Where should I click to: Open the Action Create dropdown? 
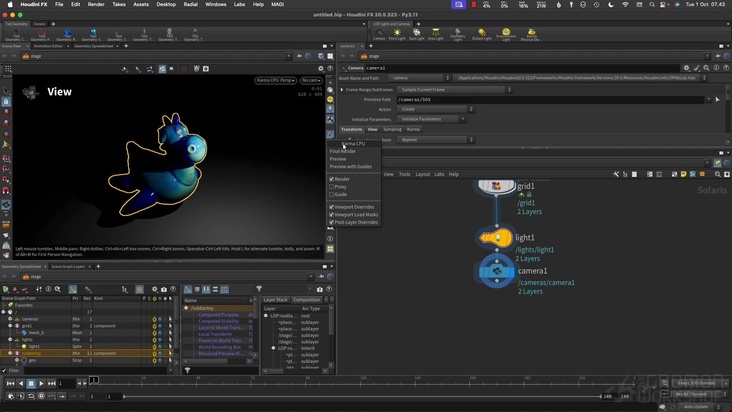[435, 109]
